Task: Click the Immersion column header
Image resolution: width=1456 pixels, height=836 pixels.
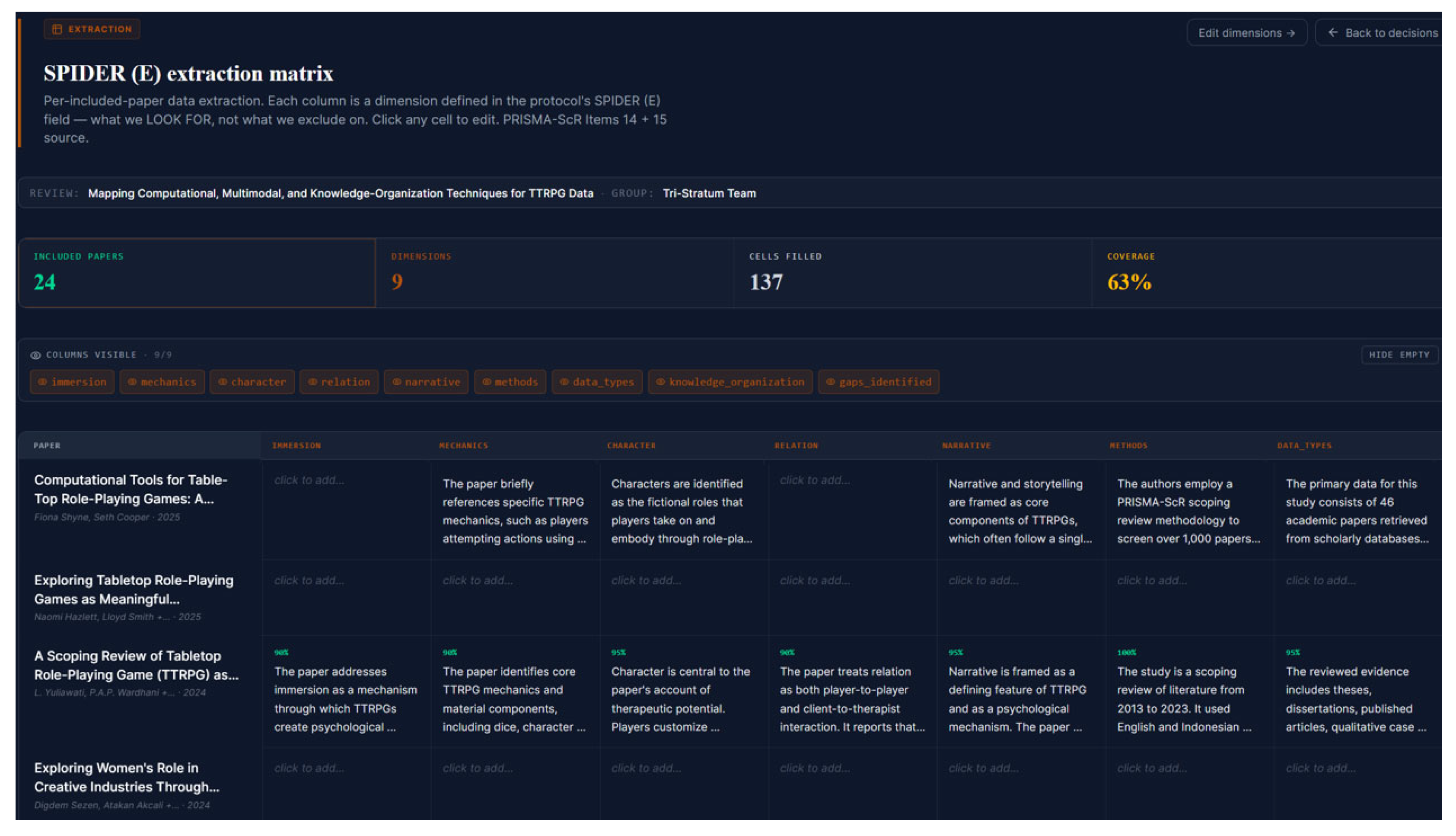Action: 296,446
